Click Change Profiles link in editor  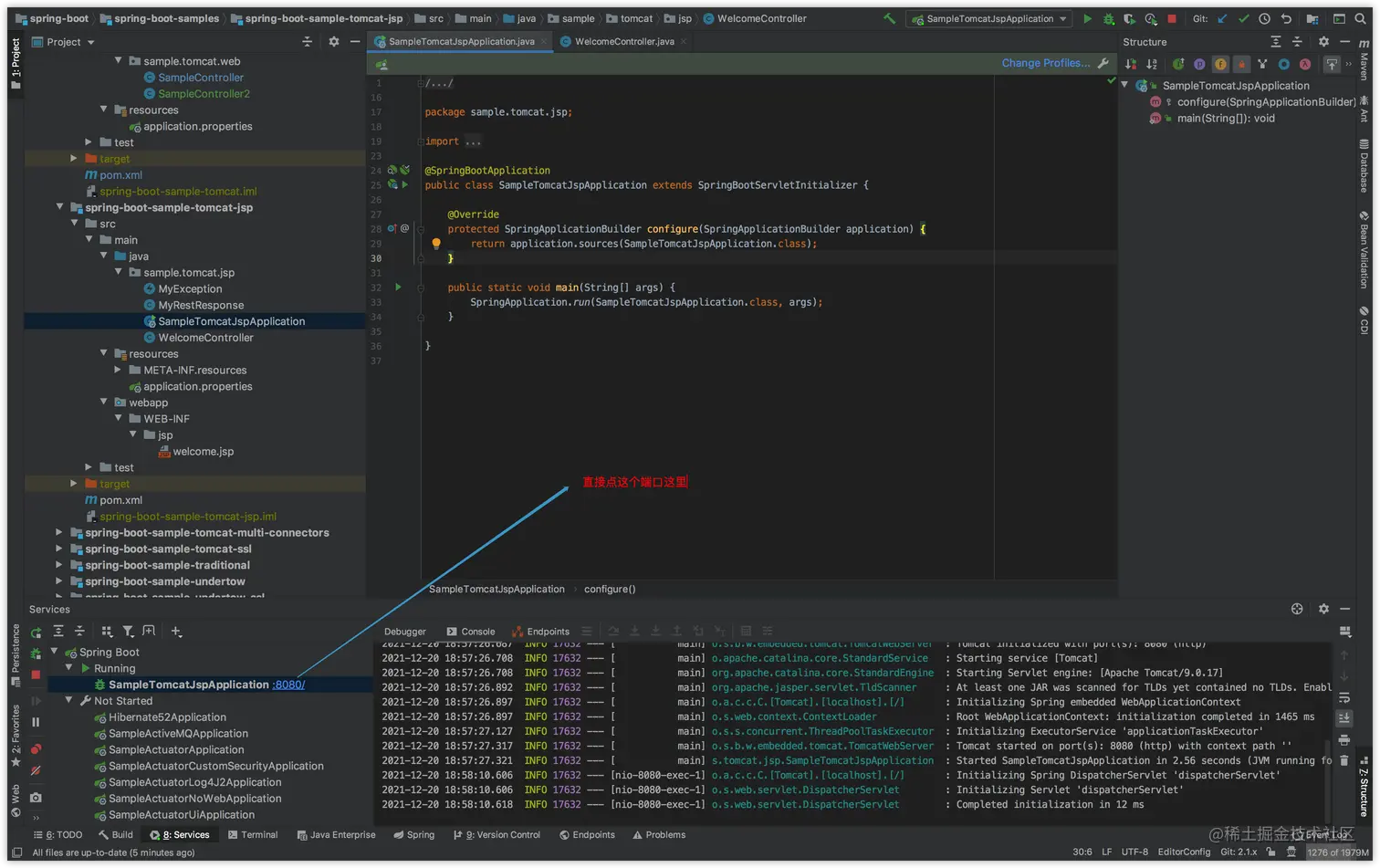[1045, 63]
